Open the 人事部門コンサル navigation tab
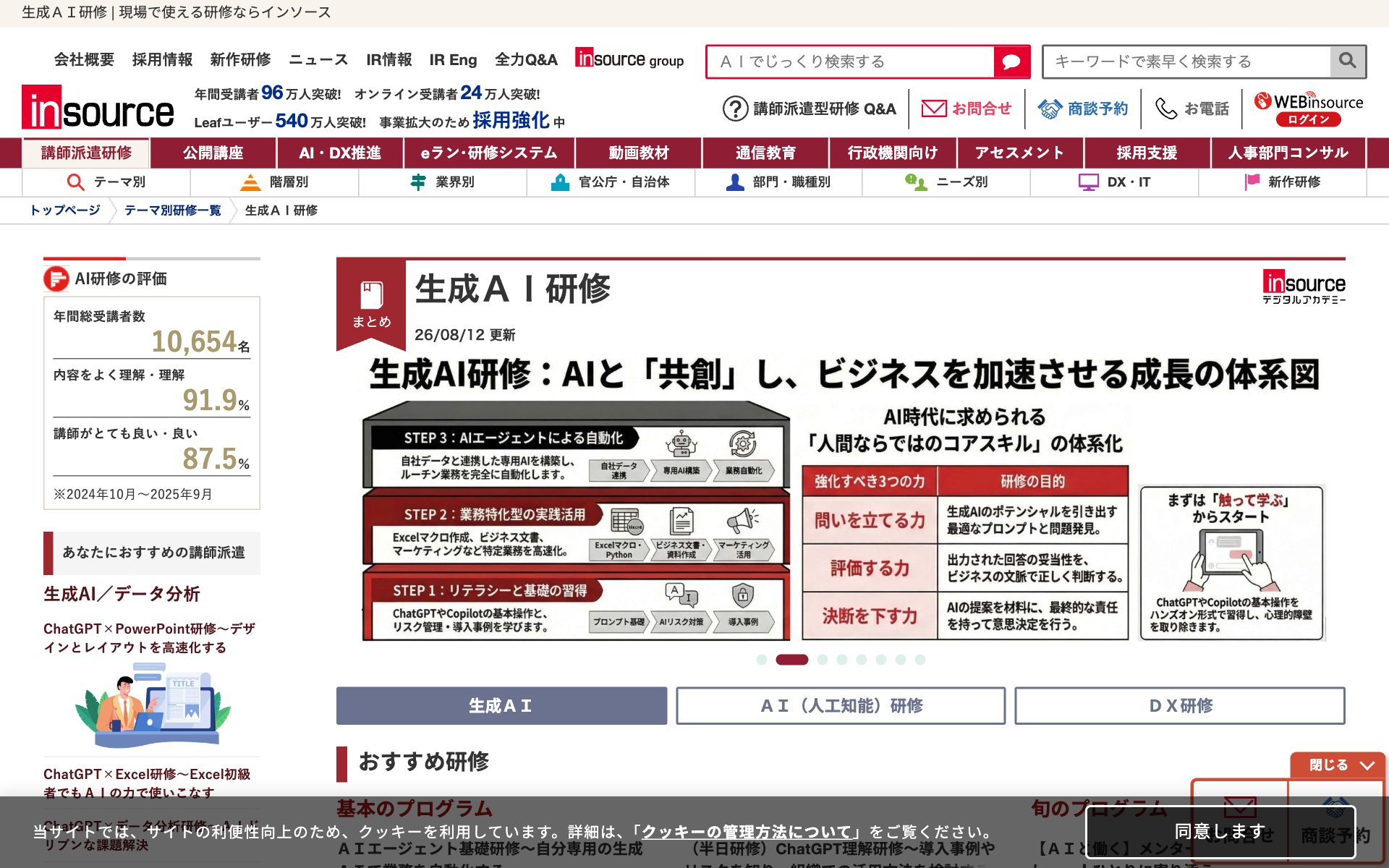Viewport: 1389px width, 868px height. coord(1288,153)
